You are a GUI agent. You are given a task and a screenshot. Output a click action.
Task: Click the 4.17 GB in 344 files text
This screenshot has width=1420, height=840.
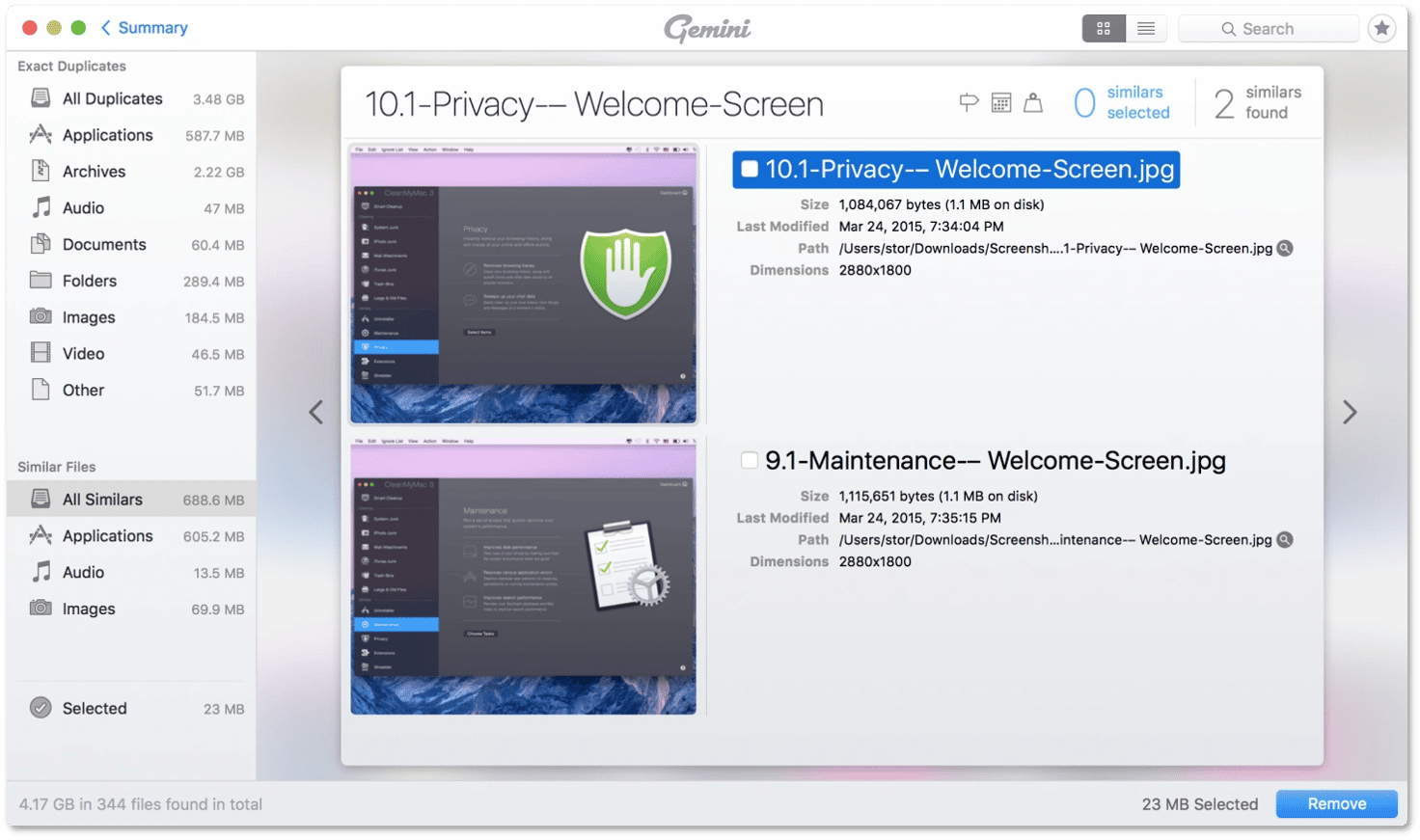coord(141,804)
